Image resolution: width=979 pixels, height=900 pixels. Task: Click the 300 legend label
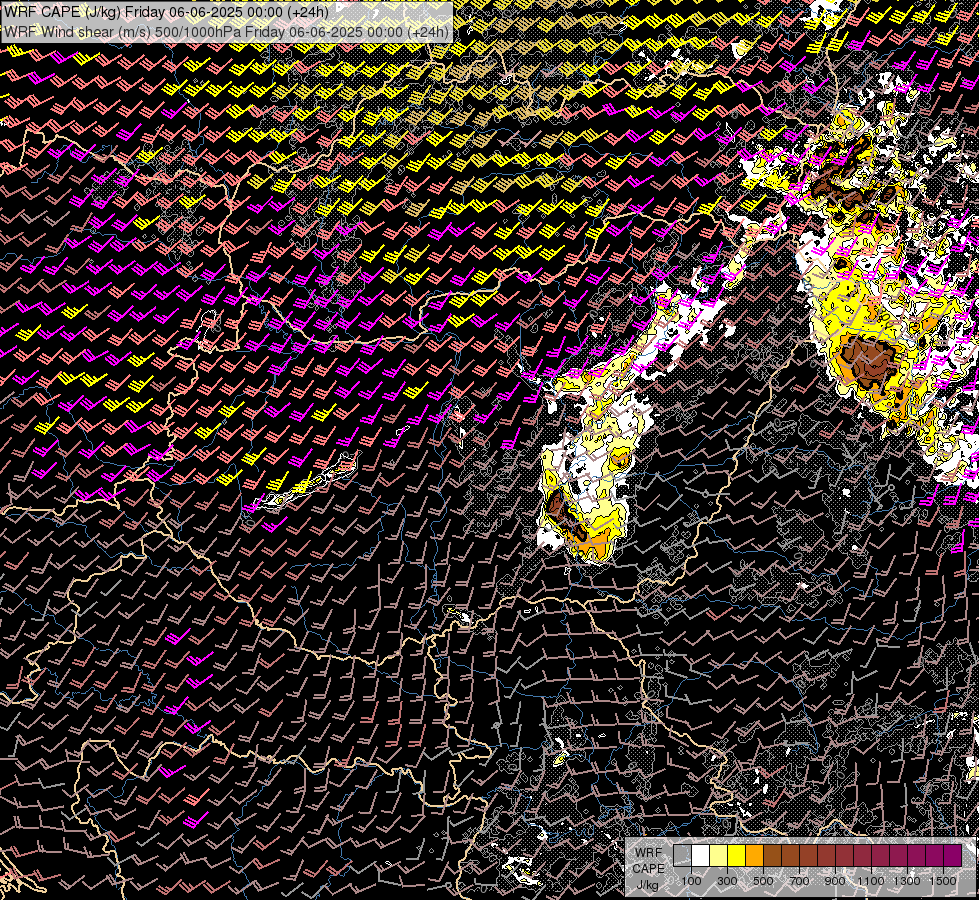[727, 881]
